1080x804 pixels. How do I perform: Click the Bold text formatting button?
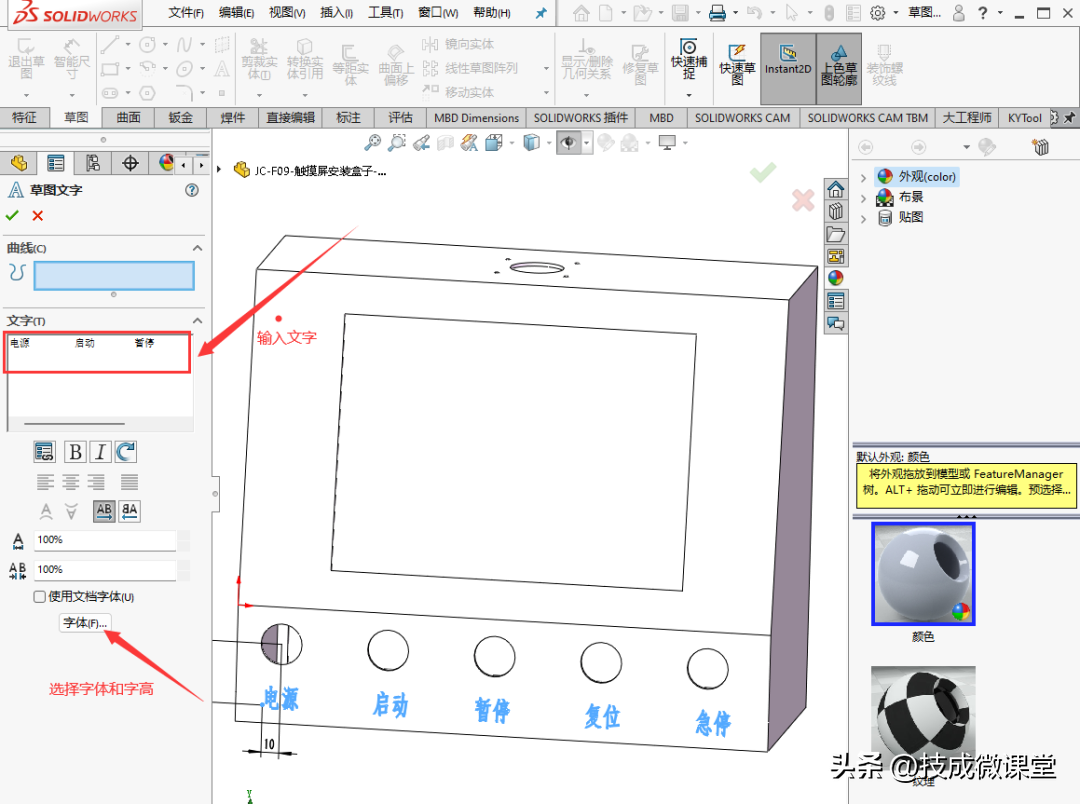coord(75,452)
